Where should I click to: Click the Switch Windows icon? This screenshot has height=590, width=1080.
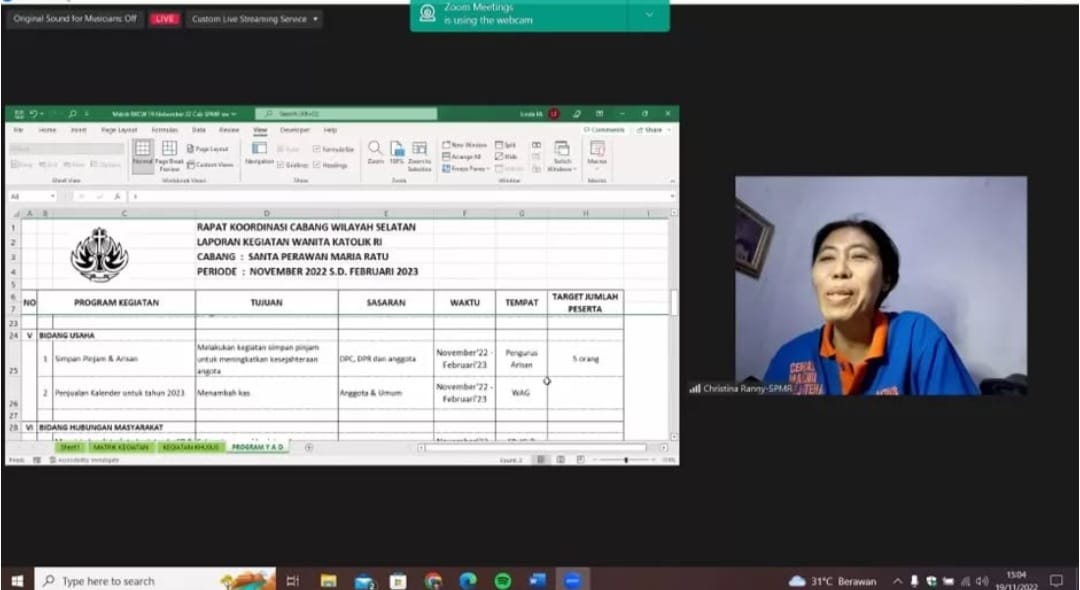pos(562,150)
